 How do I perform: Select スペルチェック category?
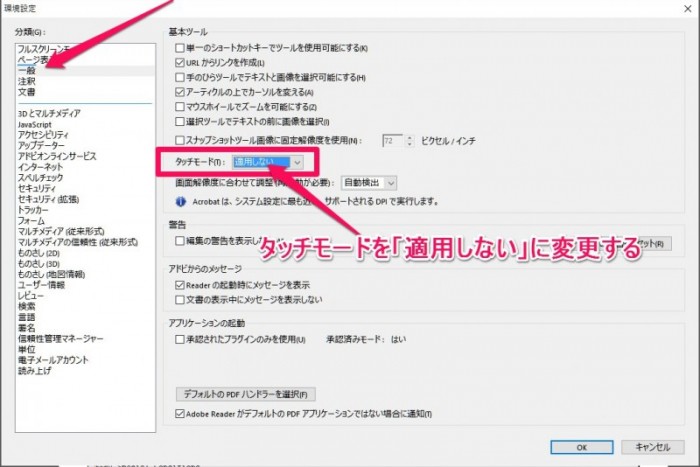tap(41, 178)
